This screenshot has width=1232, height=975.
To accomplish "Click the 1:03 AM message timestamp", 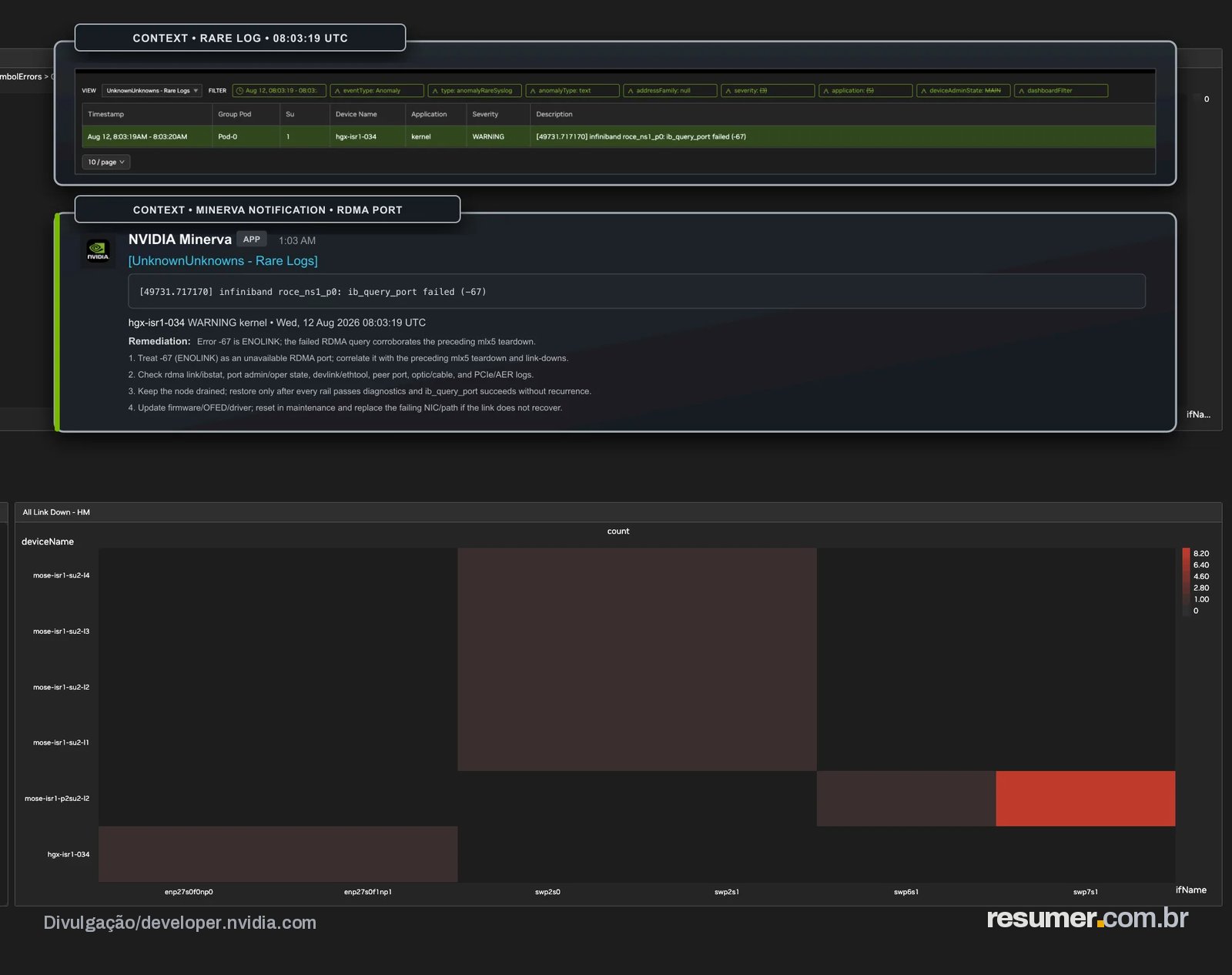I will 297,240.
